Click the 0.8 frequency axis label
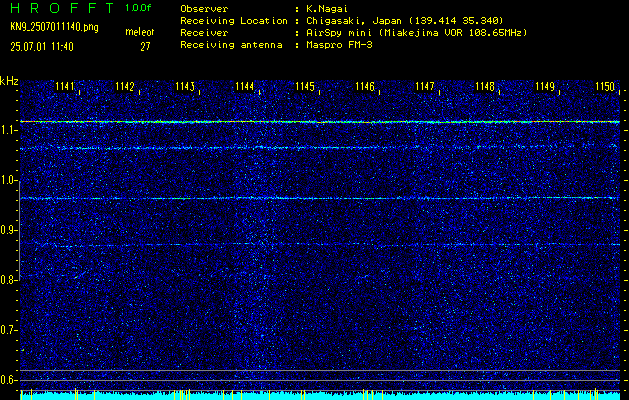The image size is (629, 400). (7, 280)
